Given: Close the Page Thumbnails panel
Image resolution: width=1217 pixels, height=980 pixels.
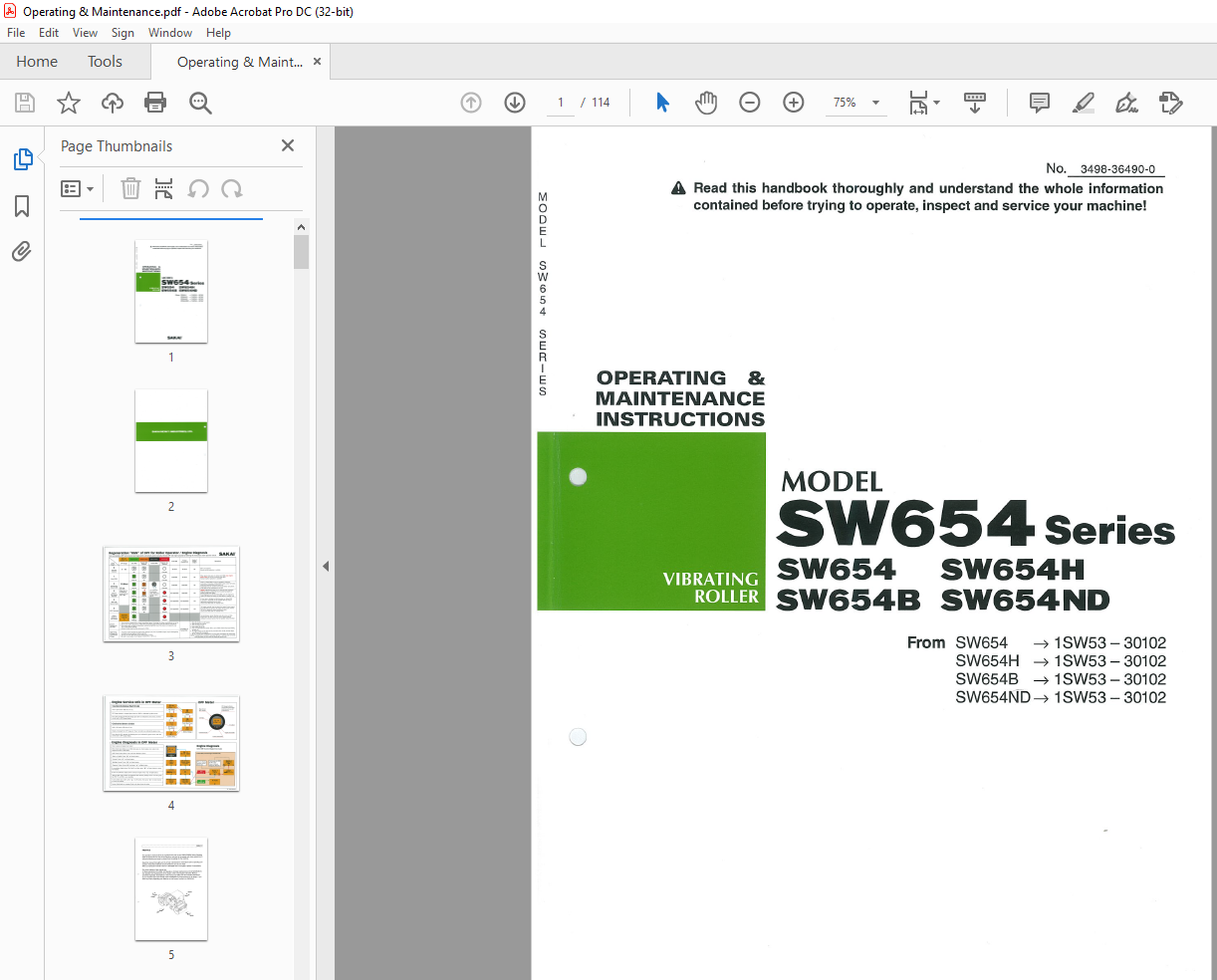Looking at the screenshot, I should (x=288, y=145).
